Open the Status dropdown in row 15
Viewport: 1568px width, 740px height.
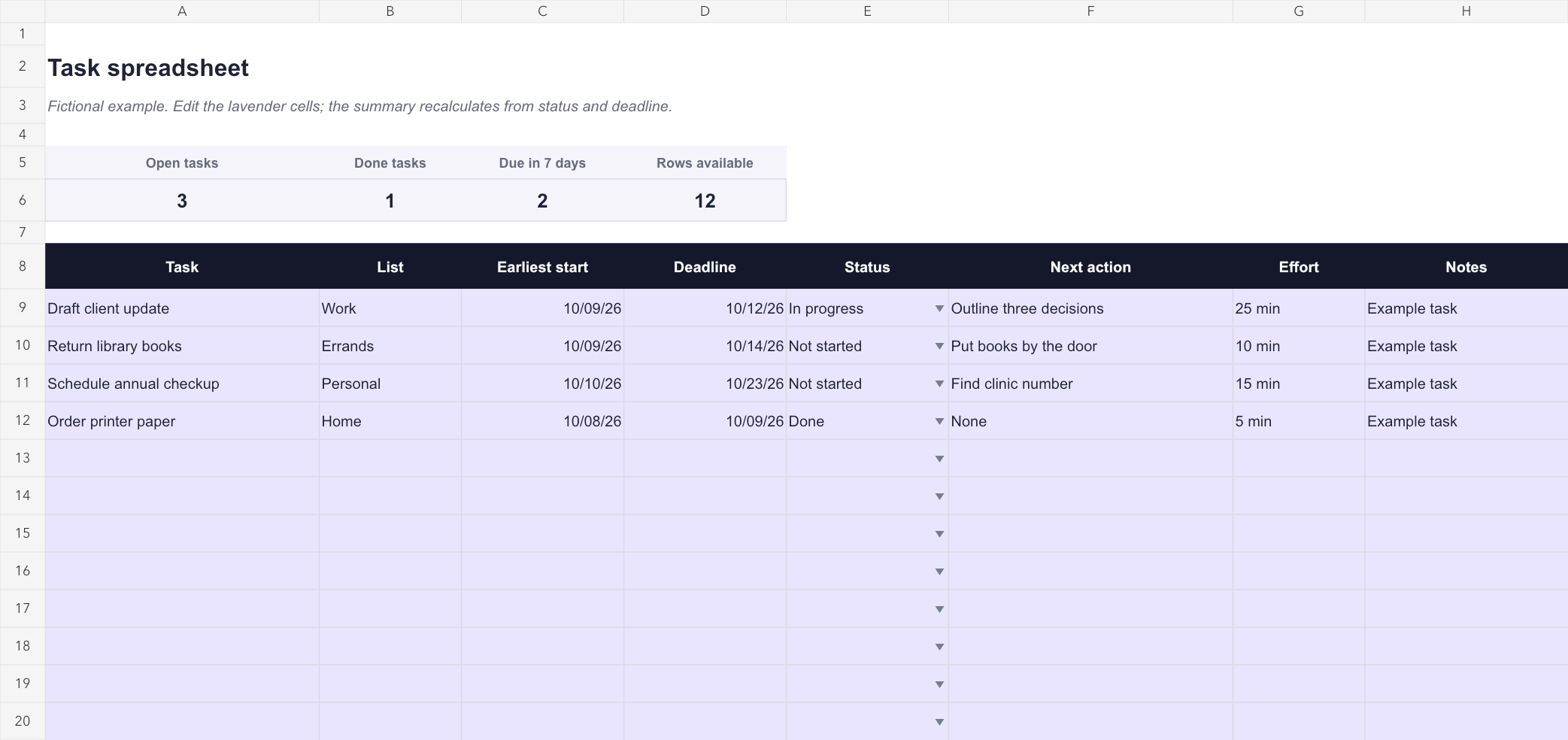(x=939, y=534)
